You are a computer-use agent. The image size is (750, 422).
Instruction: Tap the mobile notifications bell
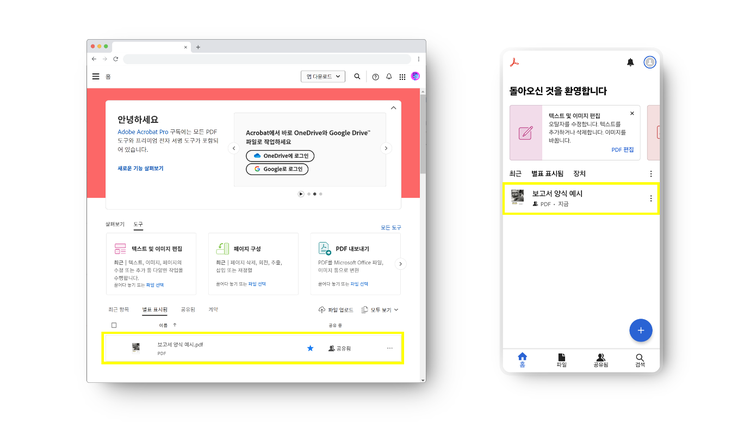coord(630,62)
